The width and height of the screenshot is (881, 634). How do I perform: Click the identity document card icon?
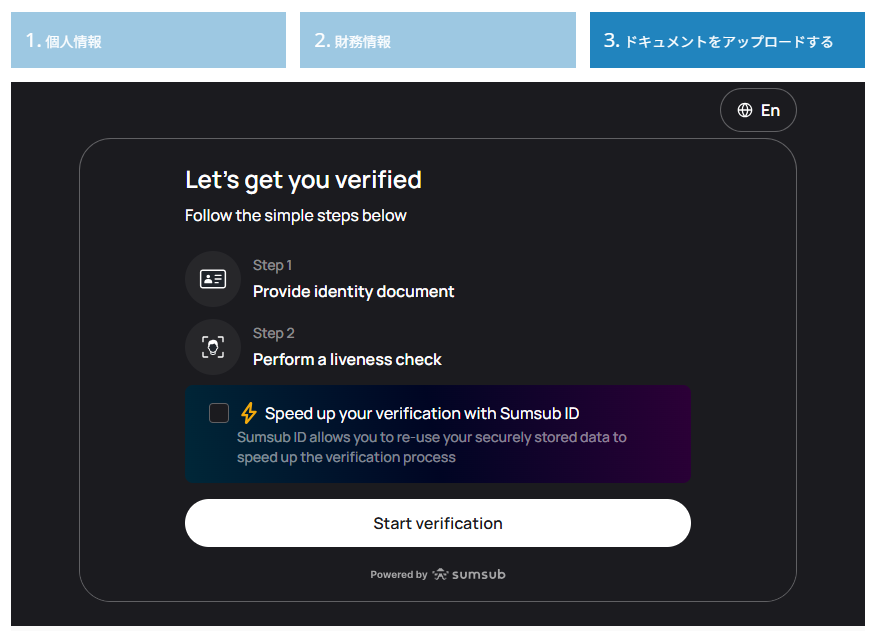coord(213,279)
